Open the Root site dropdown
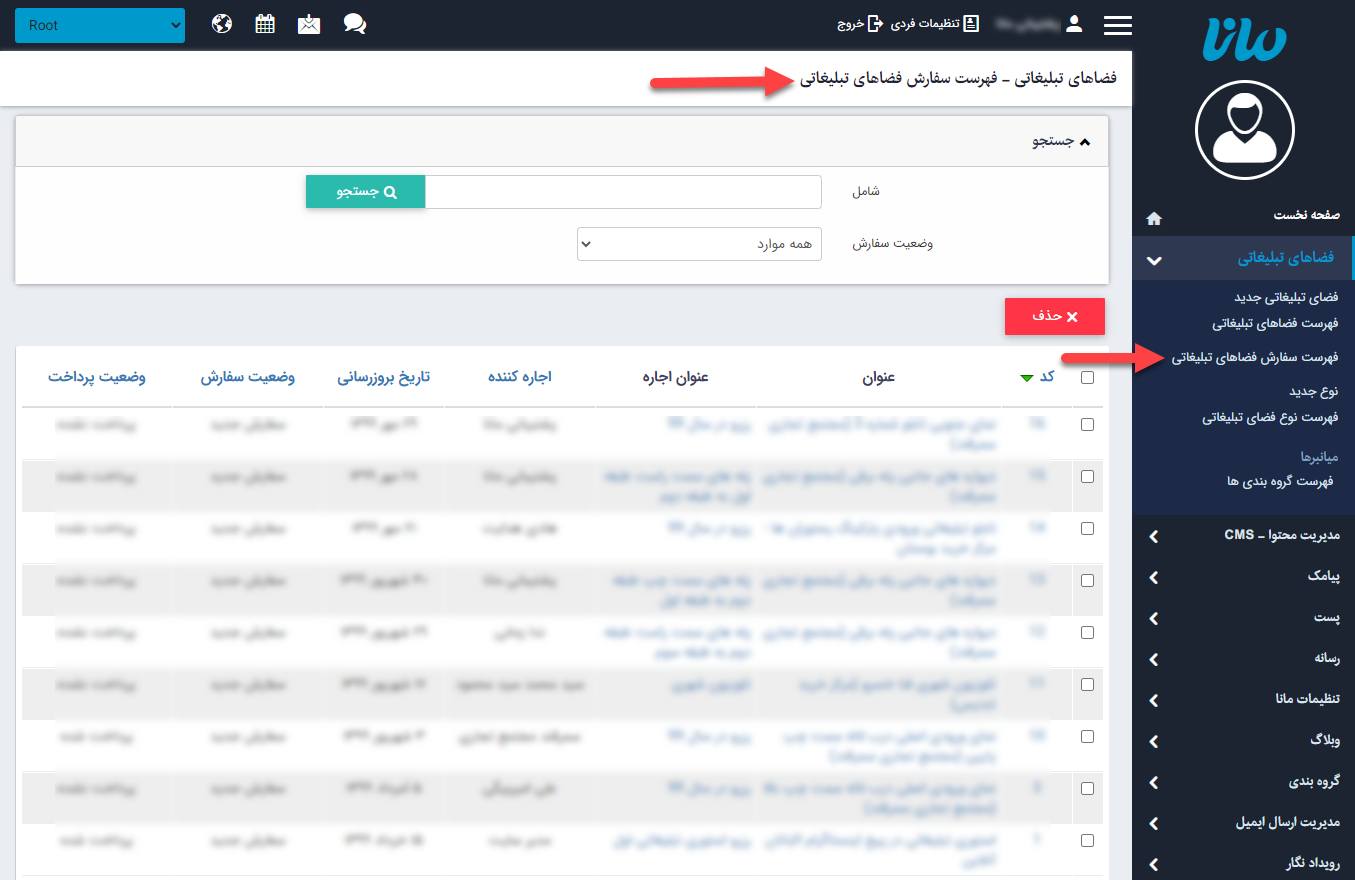Image resolution: width=1355 pixels, height=880 pixels. [100, 25]
